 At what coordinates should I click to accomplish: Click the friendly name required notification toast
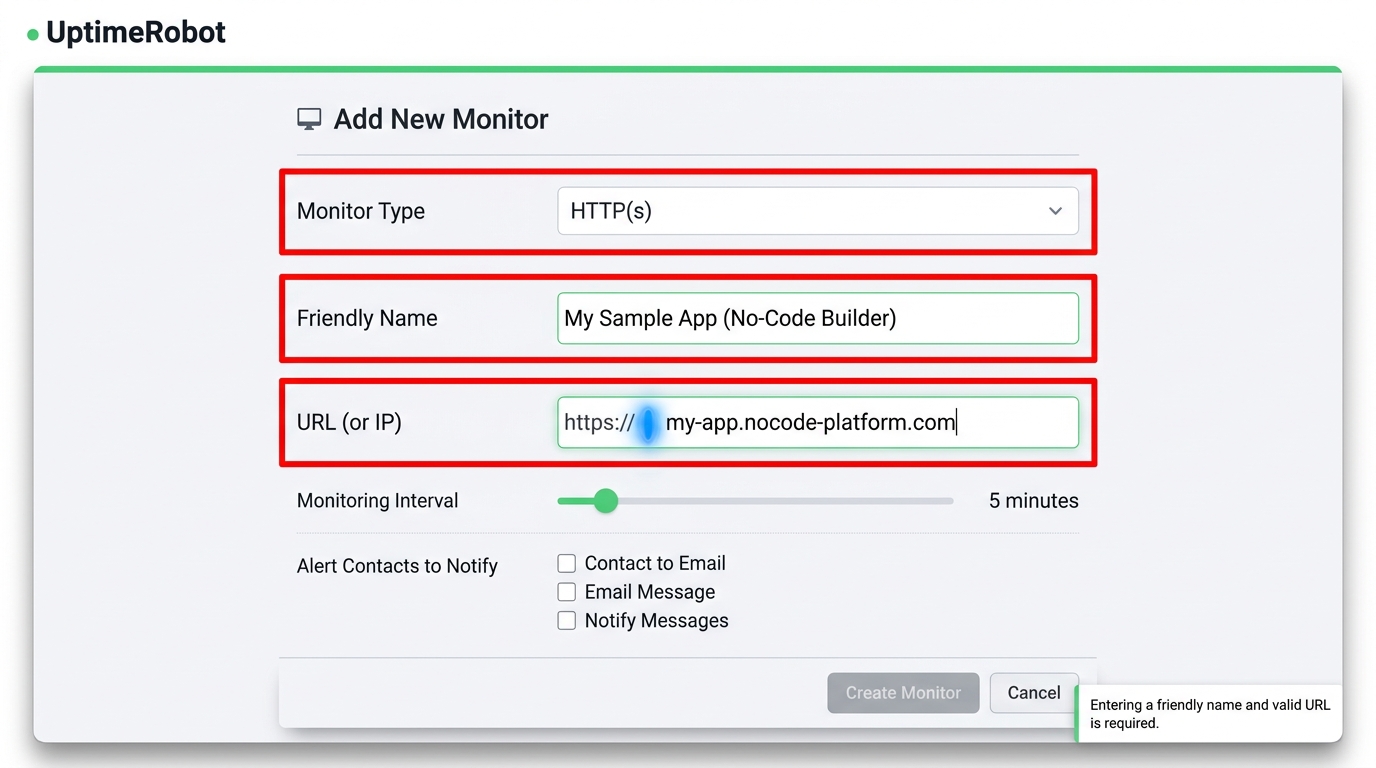point(1209,713)
